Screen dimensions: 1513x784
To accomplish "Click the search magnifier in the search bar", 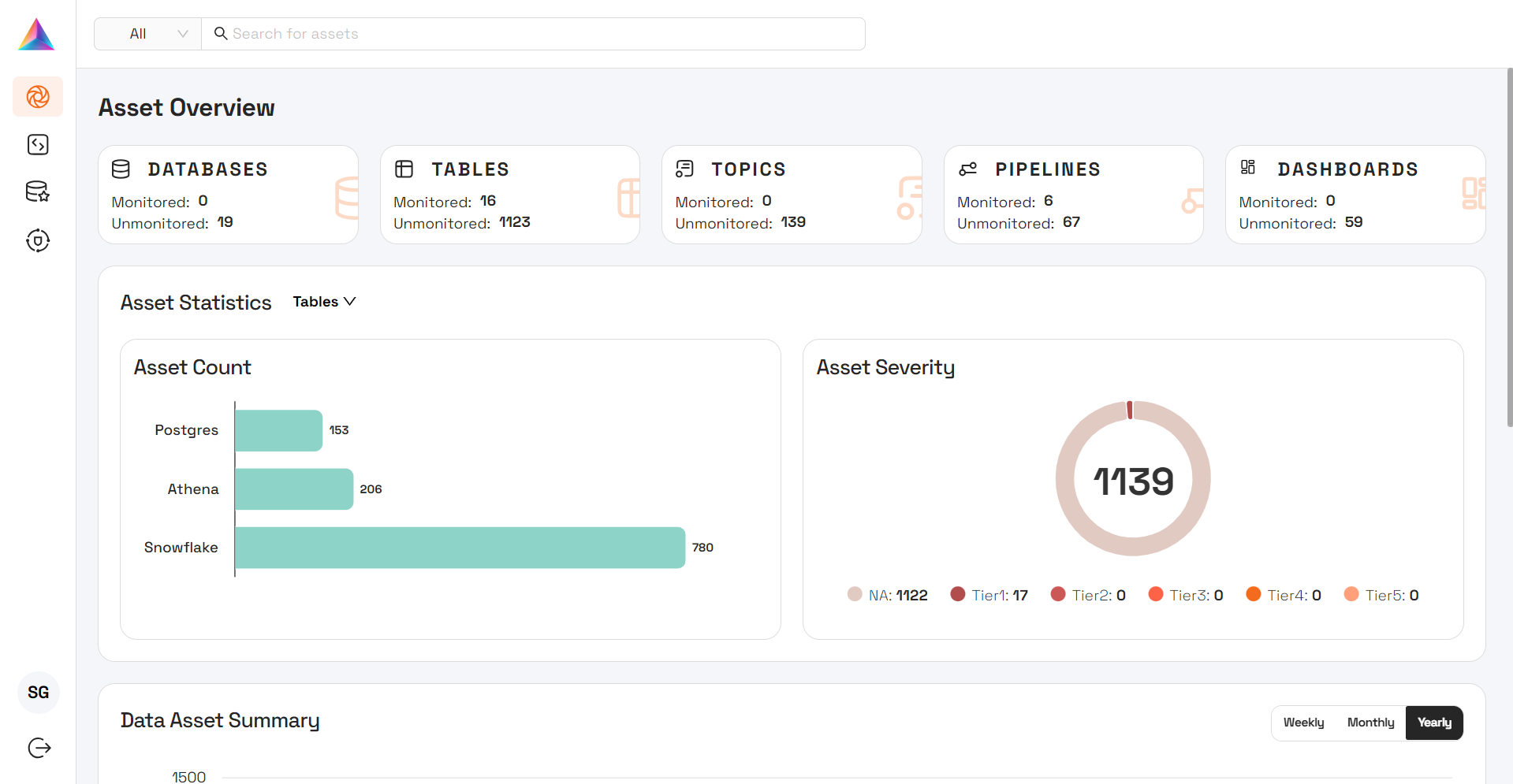I will tap(221, 34).
